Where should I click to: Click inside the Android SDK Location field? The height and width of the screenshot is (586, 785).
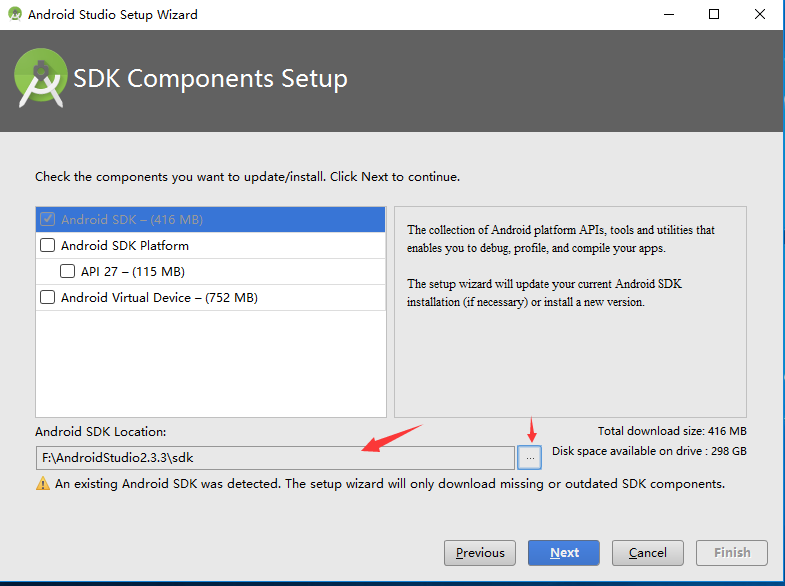(x=275, y=458)
